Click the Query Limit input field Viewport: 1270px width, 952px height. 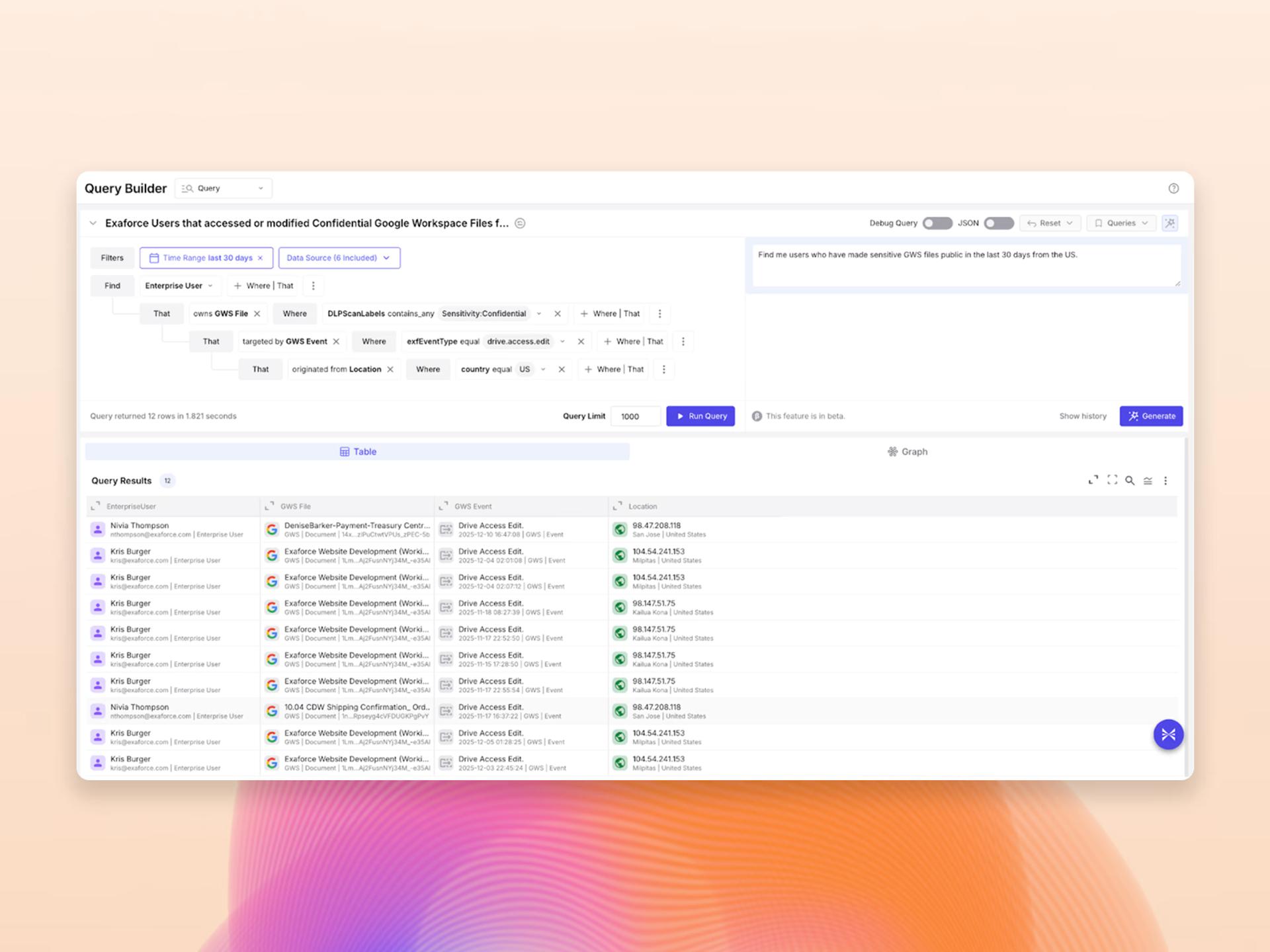click(635, 416)
